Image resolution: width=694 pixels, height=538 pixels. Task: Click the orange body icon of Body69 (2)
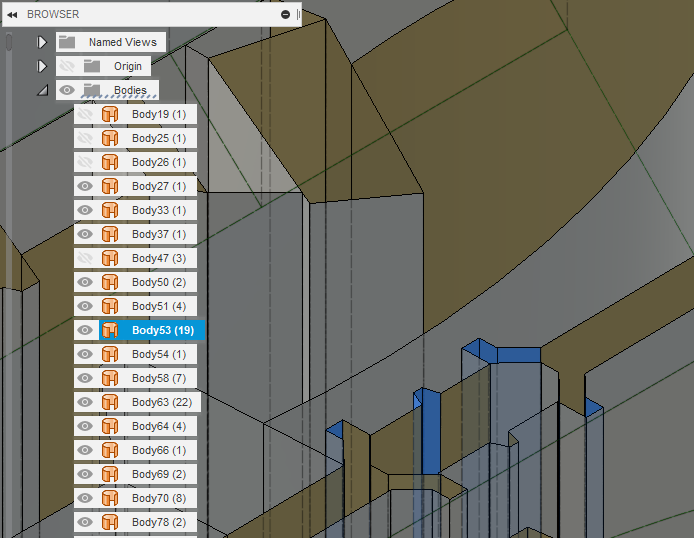[x=110, y=474]
